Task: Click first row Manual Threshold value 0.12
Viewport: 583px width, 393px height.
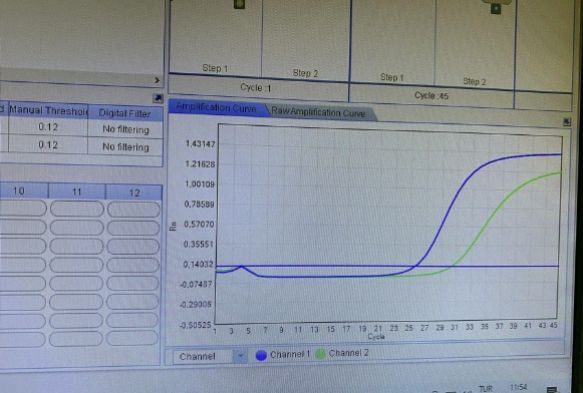Action: click(x=48, y=127)
